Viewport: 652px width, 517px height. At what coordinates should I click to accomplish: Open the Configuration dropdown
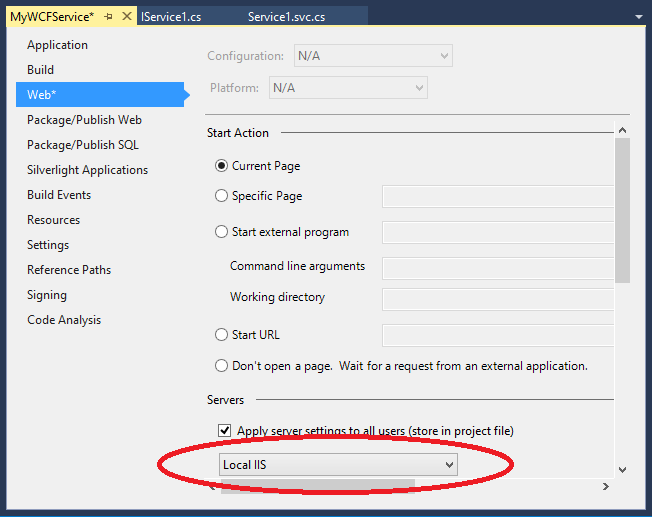373,56
